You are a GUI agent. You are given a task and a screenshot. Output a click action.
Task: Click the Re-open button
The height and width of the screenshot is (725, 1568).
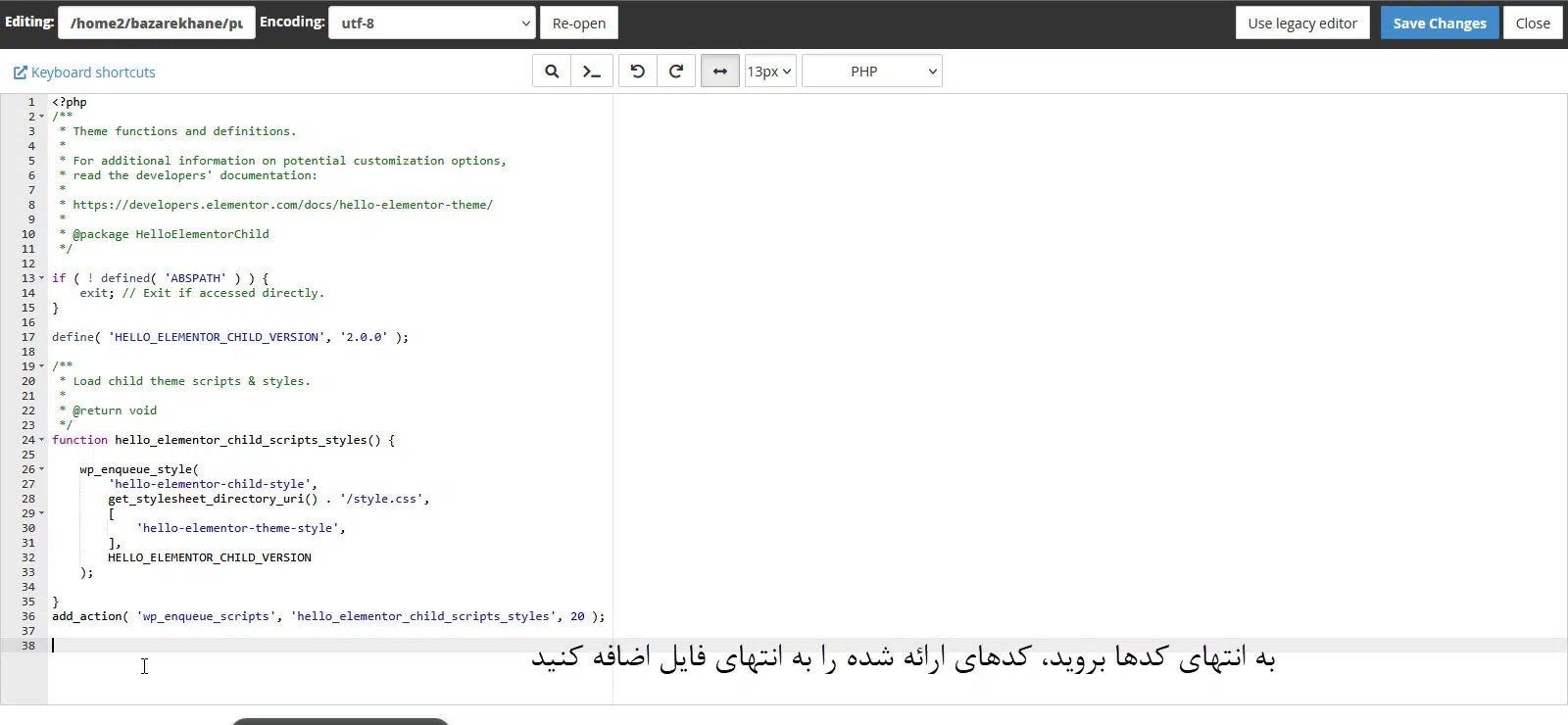click(x=579, y=23)
